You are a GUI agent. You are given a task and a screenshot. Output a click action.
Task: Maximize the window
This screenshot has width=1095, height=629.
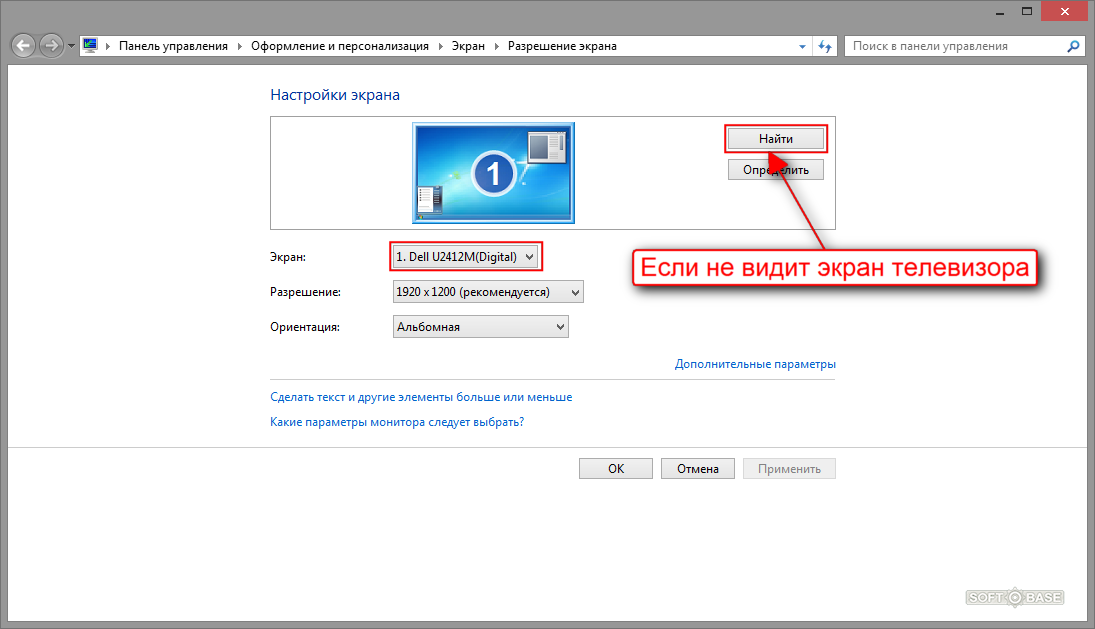click(x=1027, y=11)
